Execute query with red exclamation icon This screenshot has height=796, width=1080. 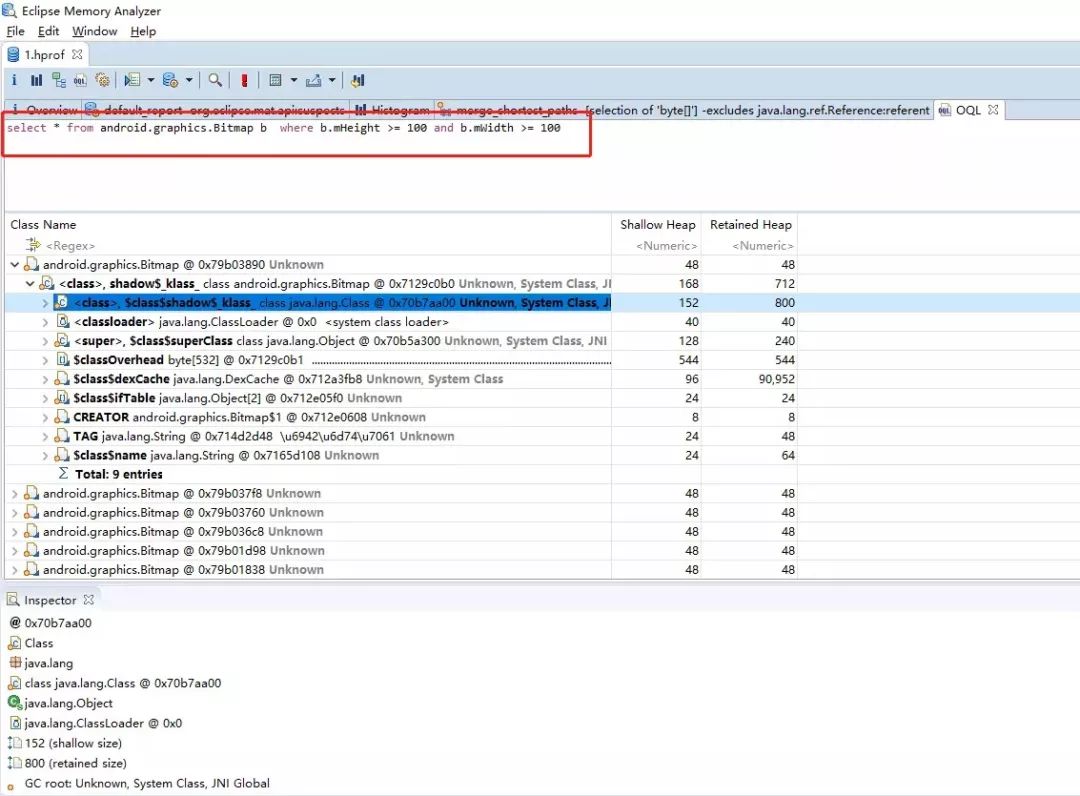(244, 81)
